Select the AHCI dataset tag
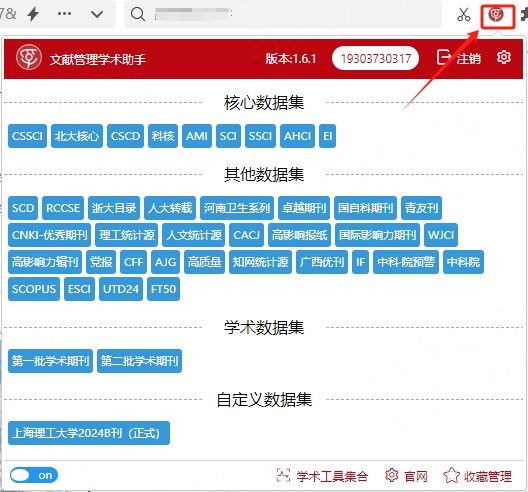 [297, 136]
